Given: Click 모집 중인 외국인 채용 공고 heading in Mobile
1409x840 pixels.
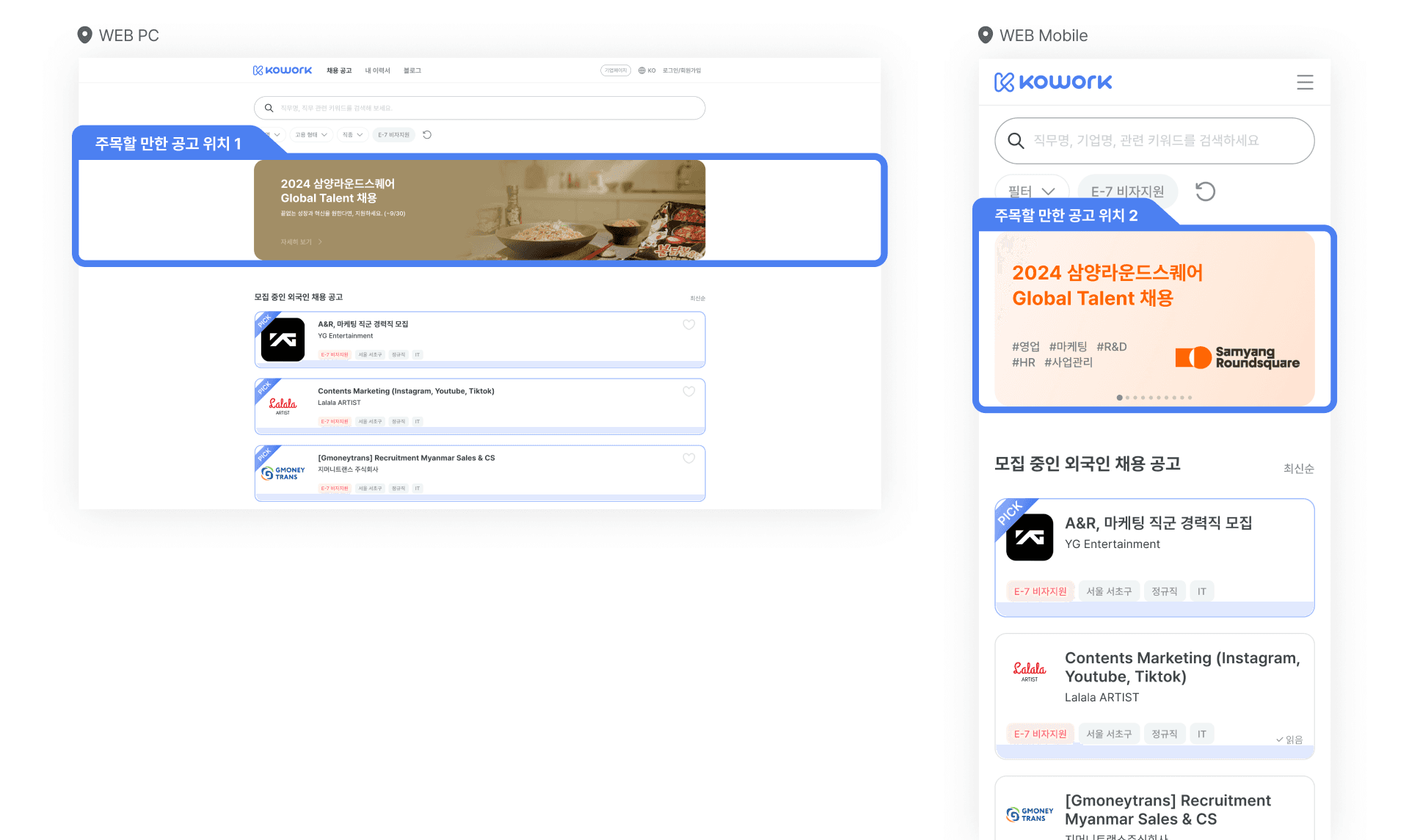Looking at the screenshot, I should [1088, 464].
